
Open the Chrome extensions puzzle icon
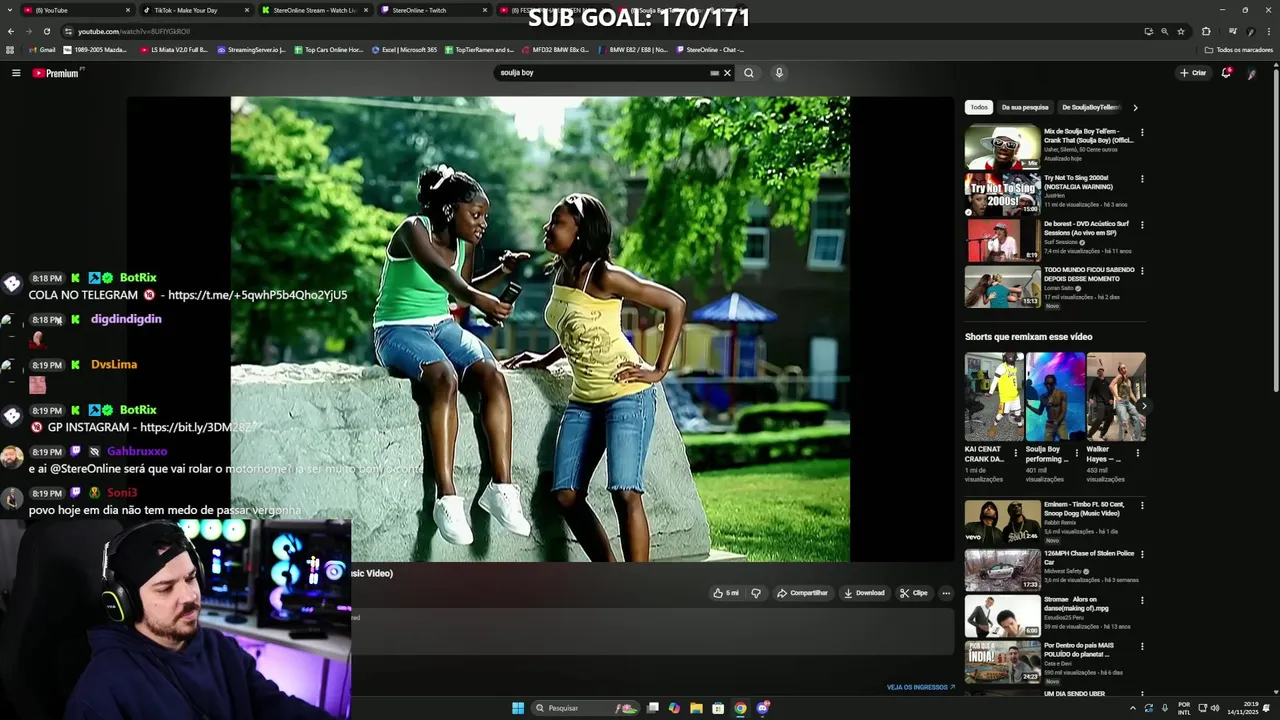click(1206, 31)
